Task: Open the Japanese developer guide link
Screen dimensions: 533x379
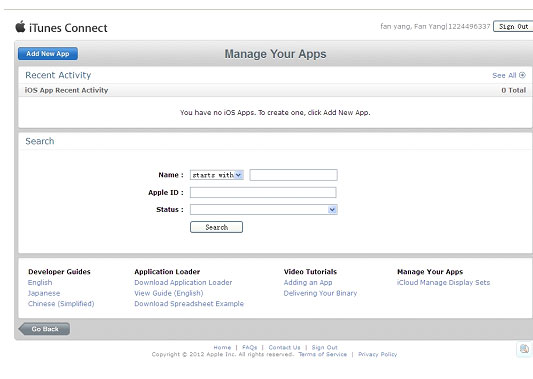Action: [44, 293]
